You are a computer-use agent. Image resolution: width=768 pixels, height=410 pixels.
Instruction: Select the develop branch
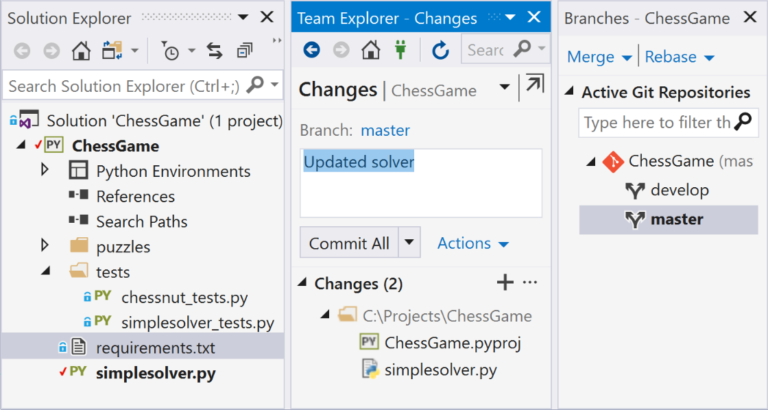point(679,190)
